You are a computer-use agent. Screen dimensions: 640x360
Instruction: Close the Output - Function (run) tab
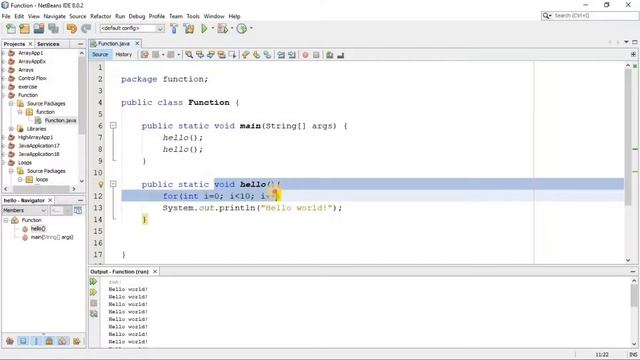tap(155, 271)
